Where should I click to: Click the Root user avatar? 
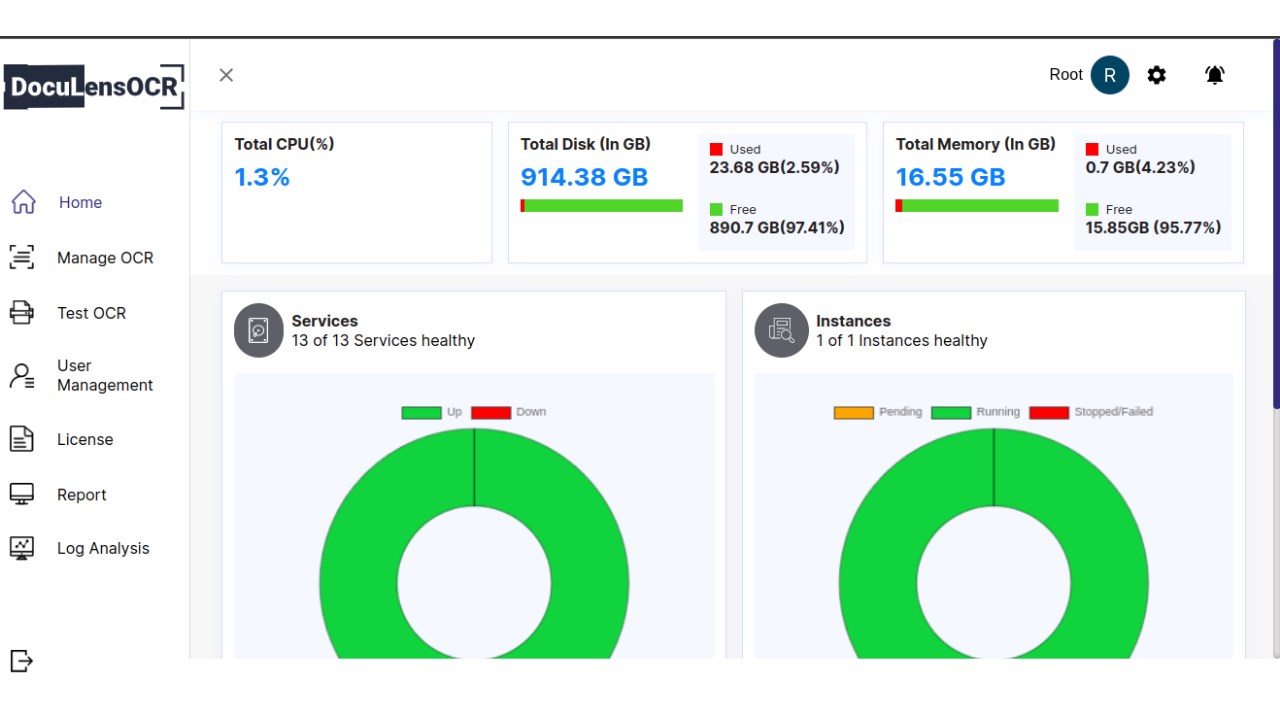coord(1110,75)
